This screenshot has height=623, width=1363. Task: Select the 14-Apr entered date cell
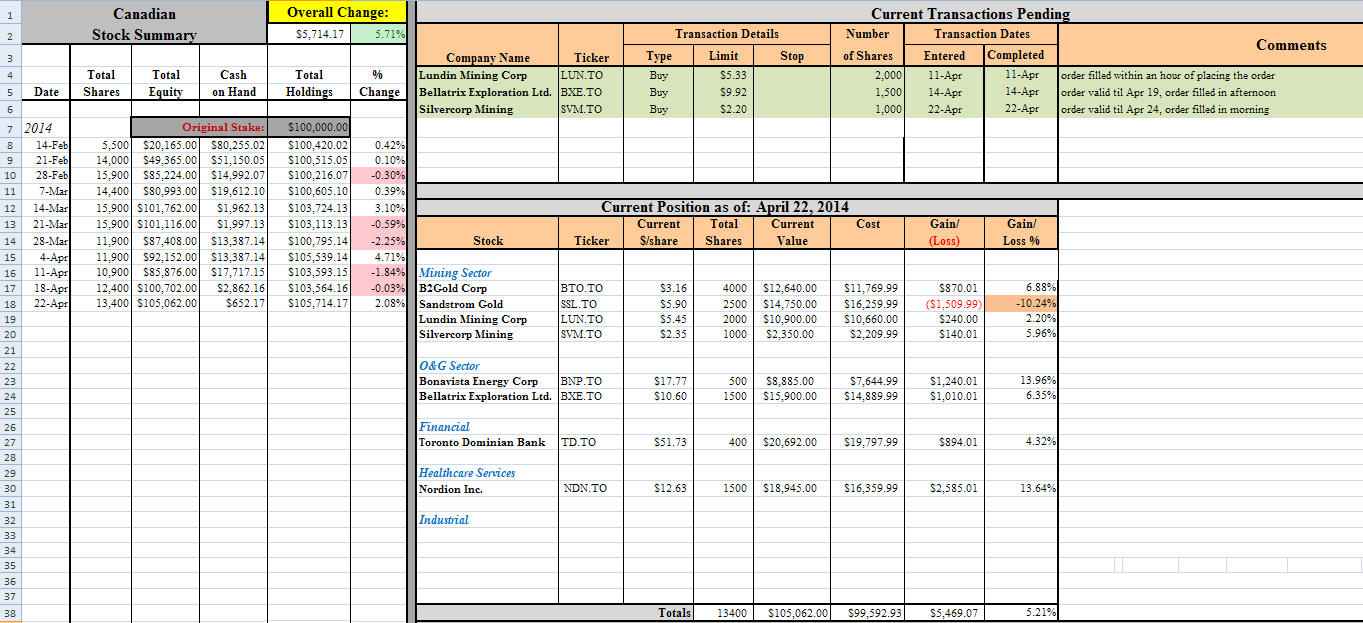pyautogui.click(x=944, y=92)
